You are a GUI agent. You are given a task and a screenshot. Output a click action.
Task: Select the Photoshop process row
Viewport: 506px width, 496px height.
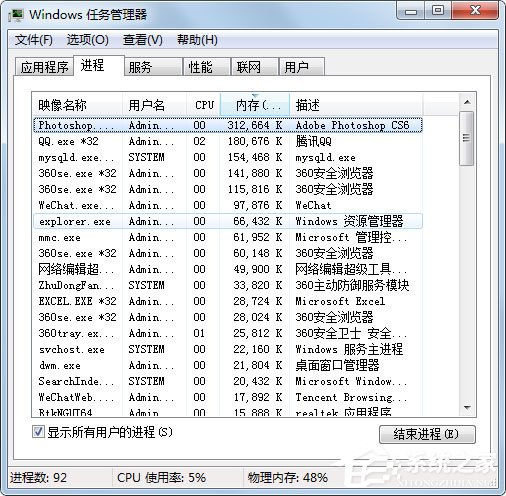[x=228, y=125]
